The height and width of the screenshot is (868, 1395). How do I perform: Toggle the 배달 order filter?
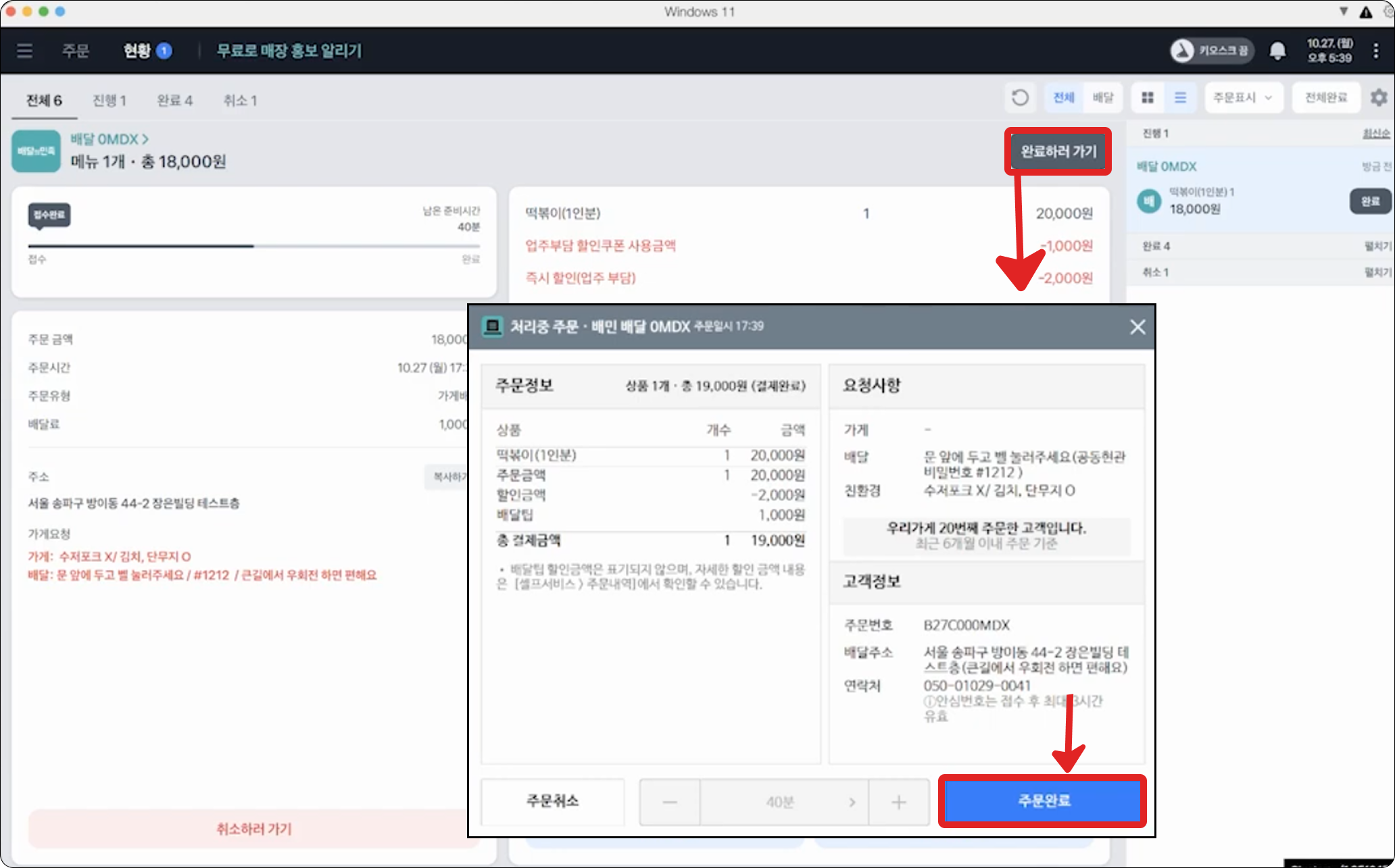(x=1102, y=98)
